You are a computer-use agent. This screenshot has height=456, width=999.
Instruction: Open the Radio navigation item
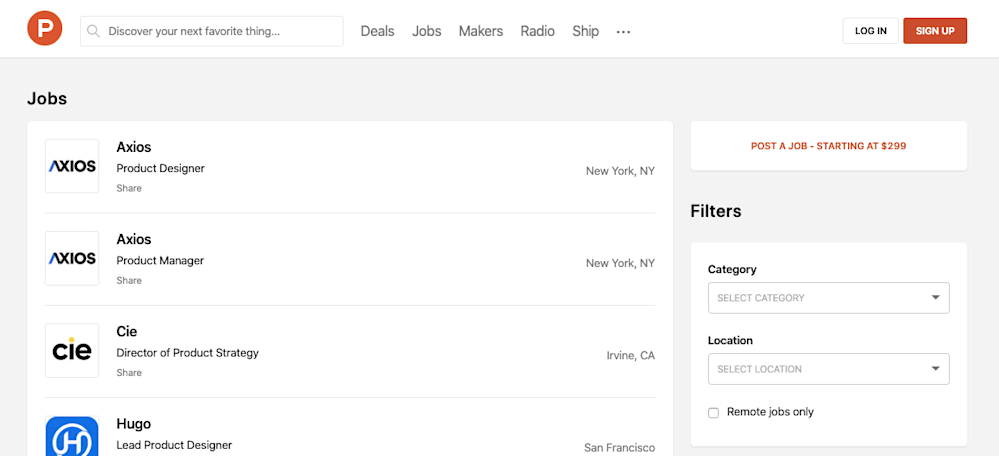pyautogui.click(x=537, y=31)
